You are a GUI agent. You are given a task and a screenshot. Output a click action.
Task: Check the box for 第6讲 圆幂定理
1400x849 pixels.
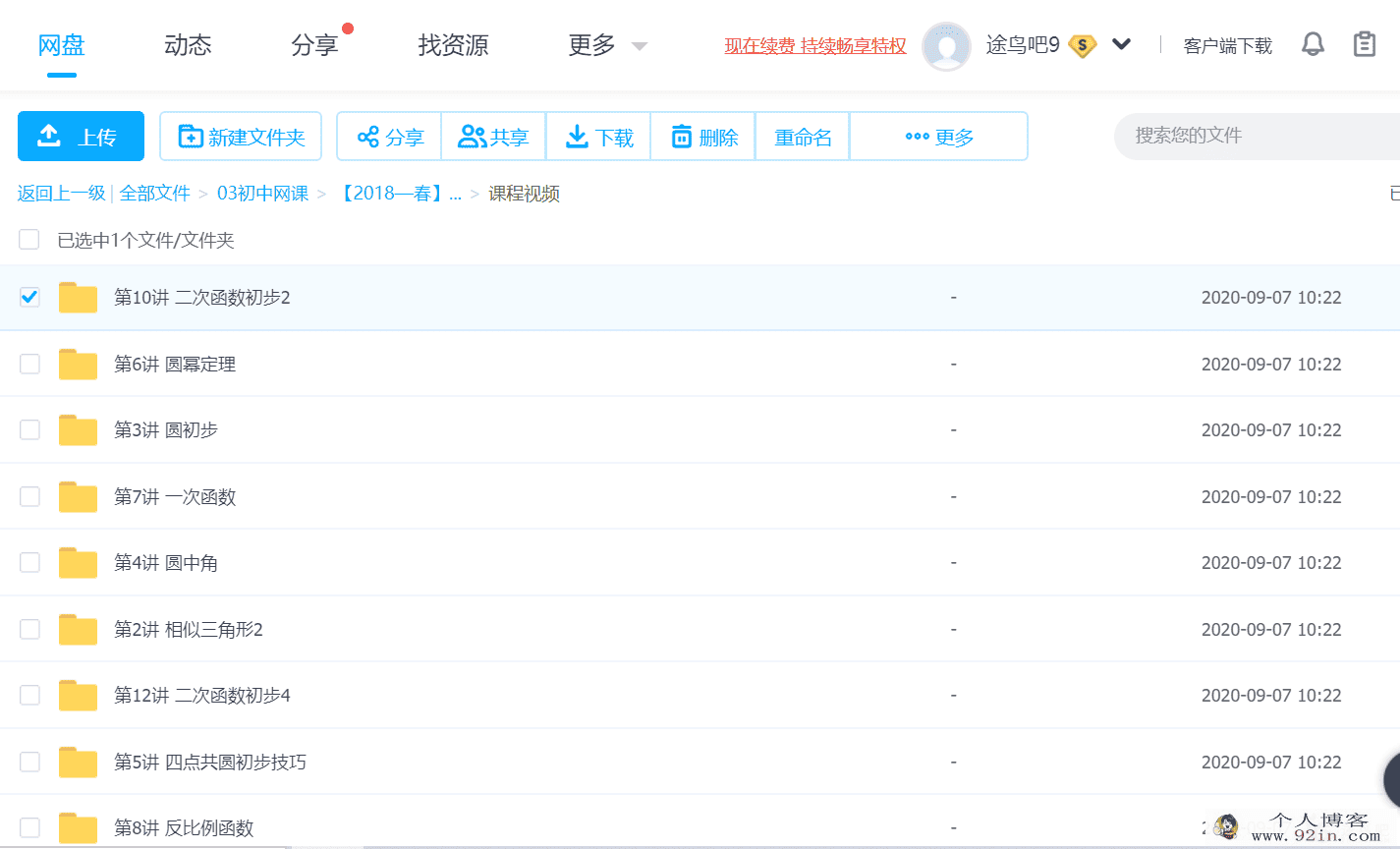(x=29, y=364)
